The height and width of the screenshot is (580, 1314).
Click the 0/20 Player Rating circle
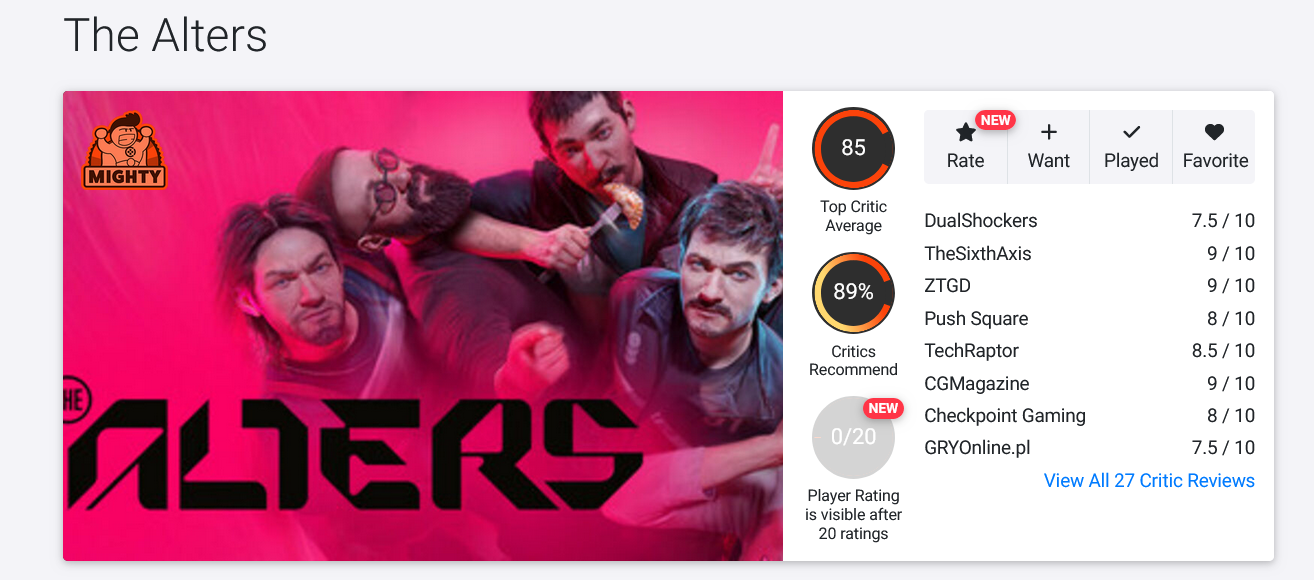point(853,437)
